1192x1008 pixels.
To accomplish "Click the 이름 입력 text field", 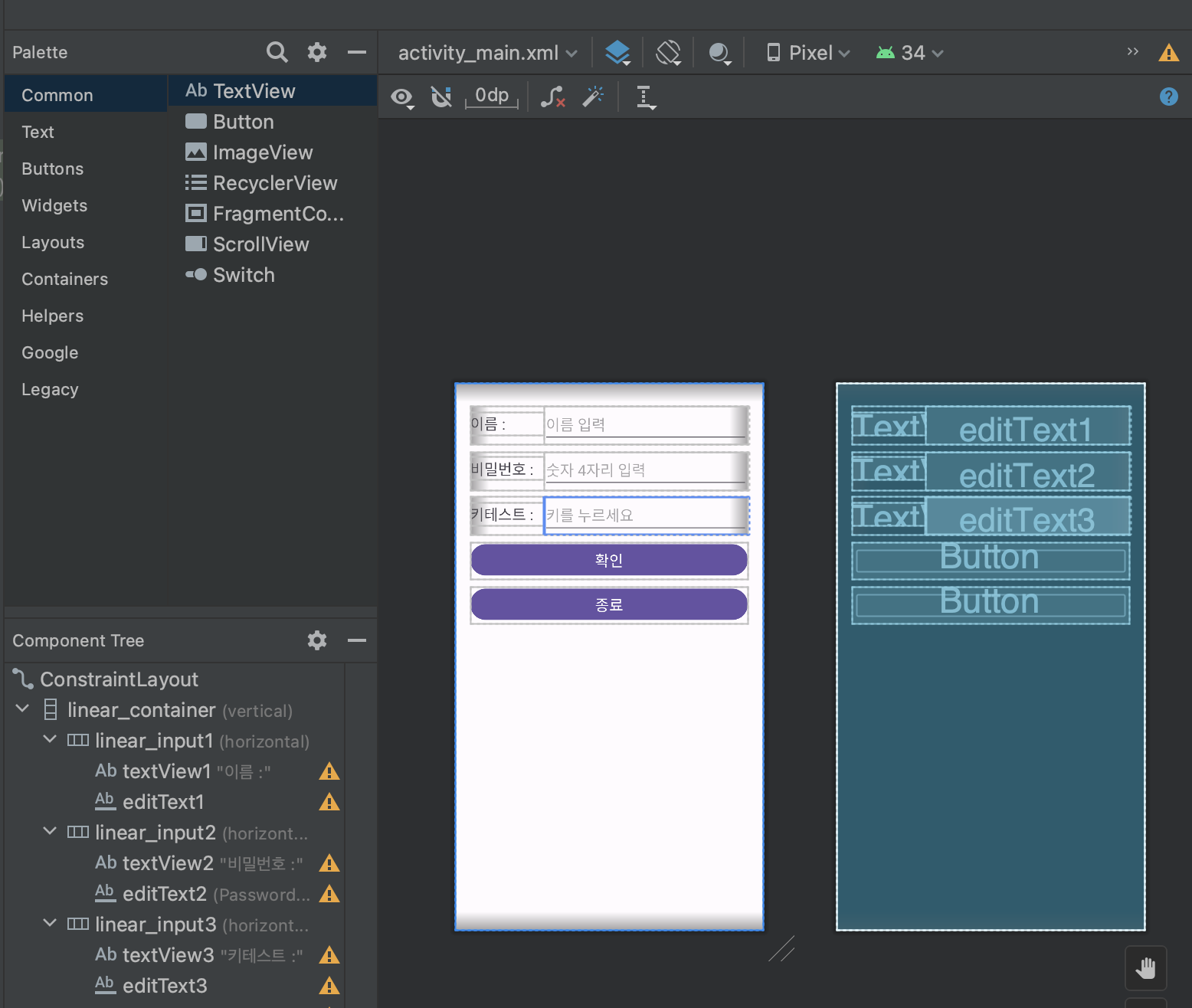I will click(x=643, y=424).
